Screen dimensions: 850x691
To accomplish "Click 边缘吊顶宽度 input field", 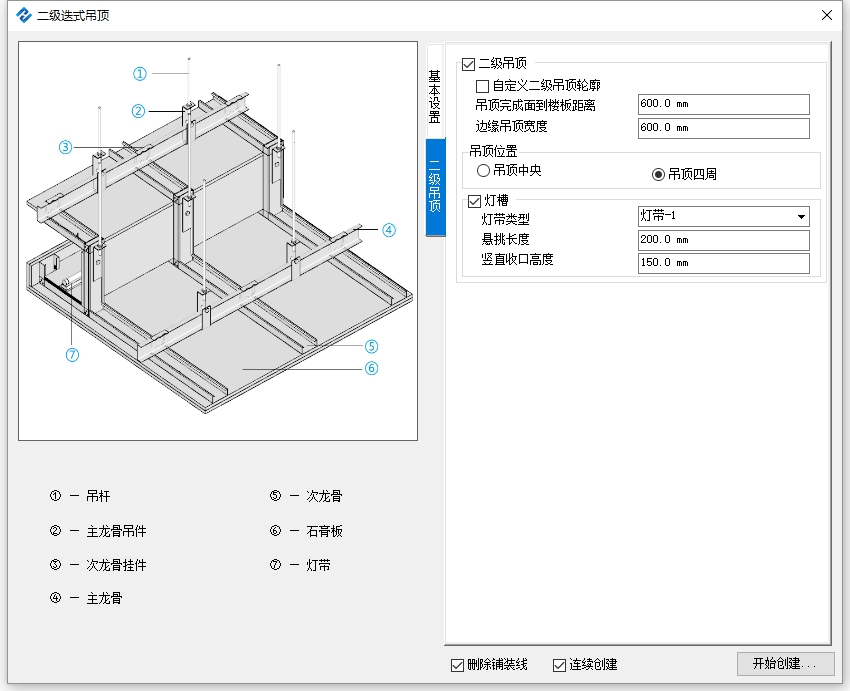I will coord(724,128).
